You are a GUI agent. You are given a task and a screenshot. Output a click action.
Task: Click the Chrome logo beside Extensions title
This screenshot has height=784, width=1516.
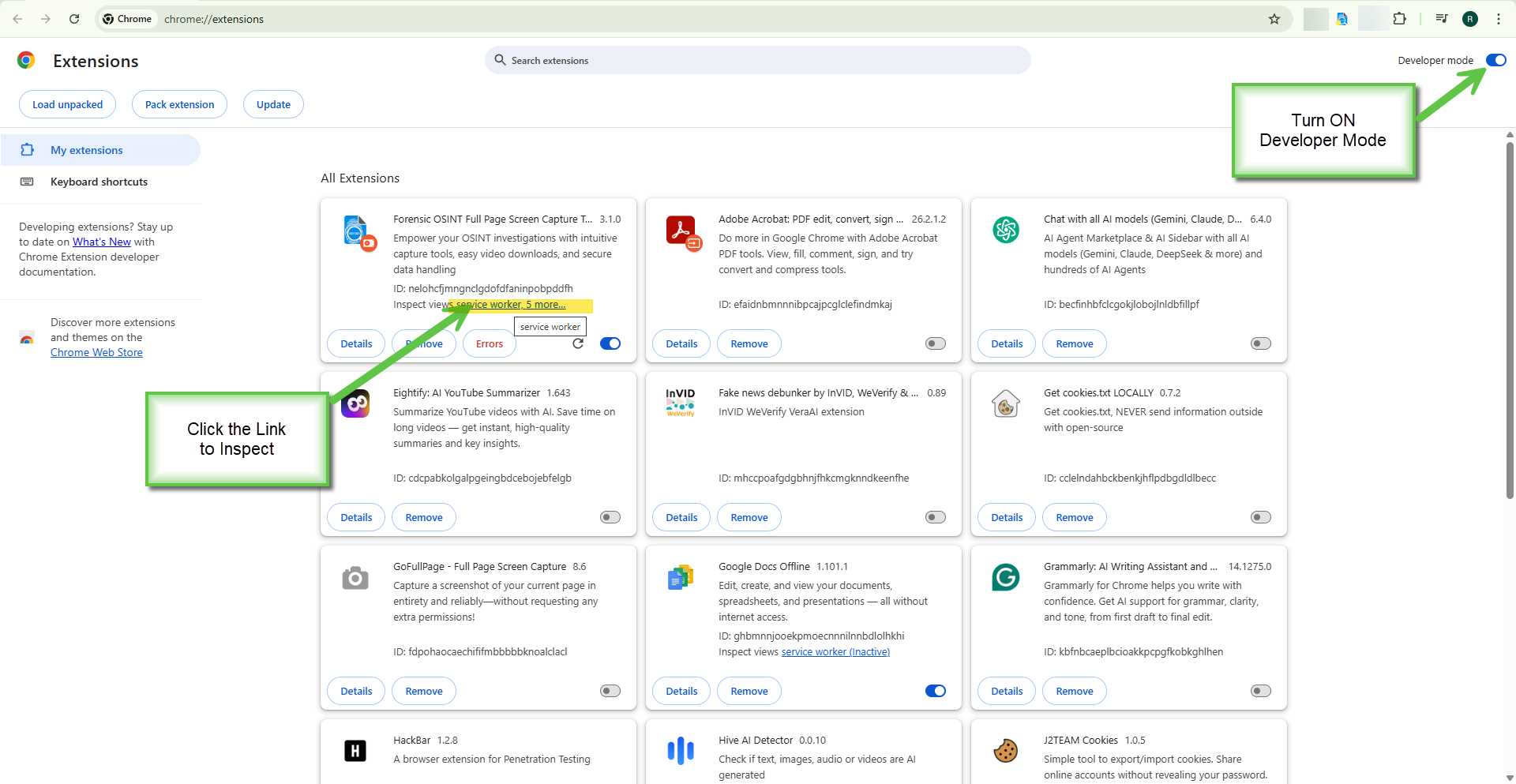pyautogui.click(x=26, y=61)
